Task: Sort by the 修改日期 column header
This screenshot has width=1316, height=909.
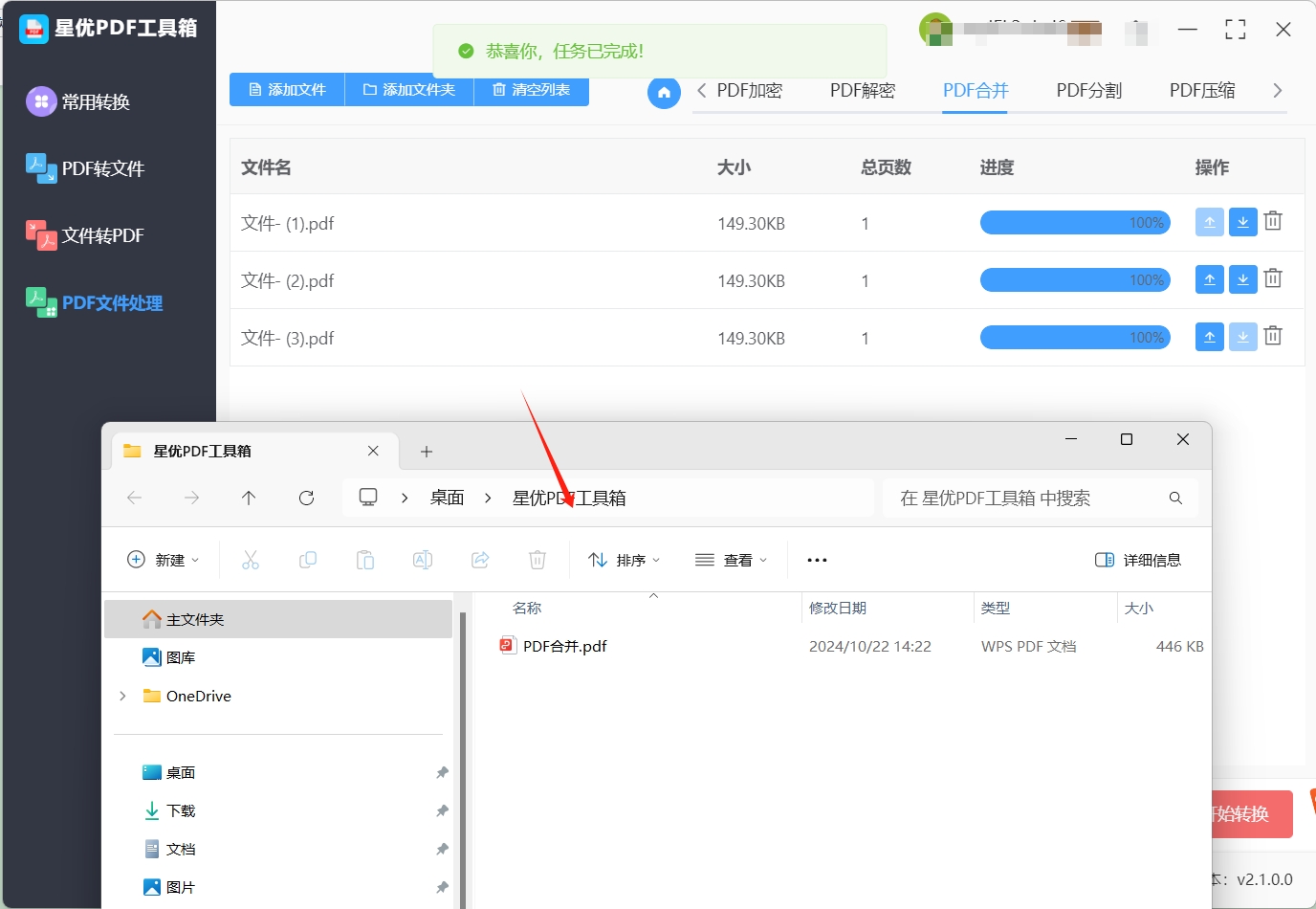Action: [838, 608]
